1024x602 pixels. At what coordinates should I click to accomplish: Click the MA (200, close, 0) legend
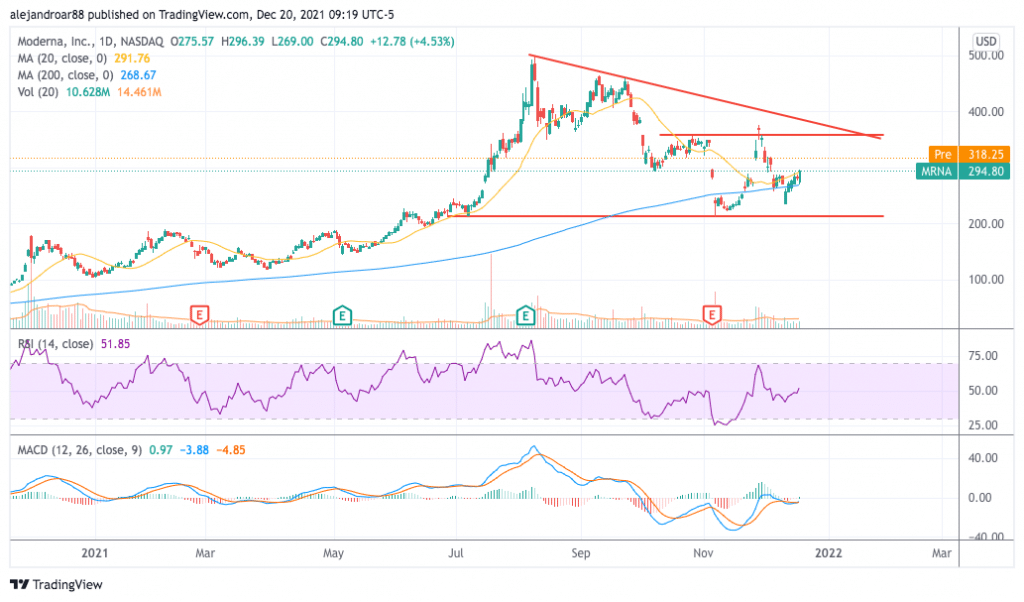(65, 75)
